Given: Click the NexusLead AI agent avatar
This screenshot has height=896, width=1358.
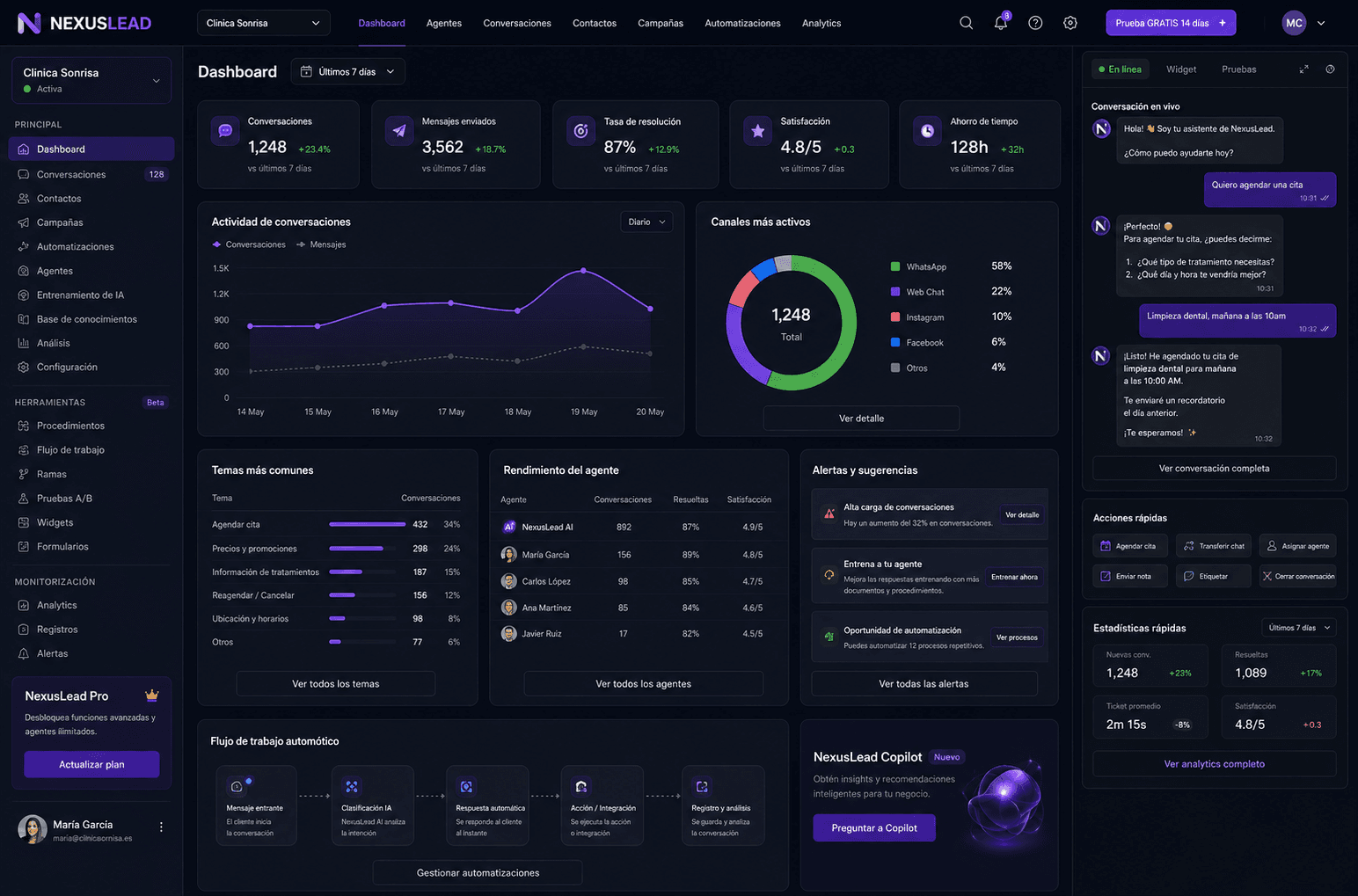Looking at the screenshot, I should point(508,527).
